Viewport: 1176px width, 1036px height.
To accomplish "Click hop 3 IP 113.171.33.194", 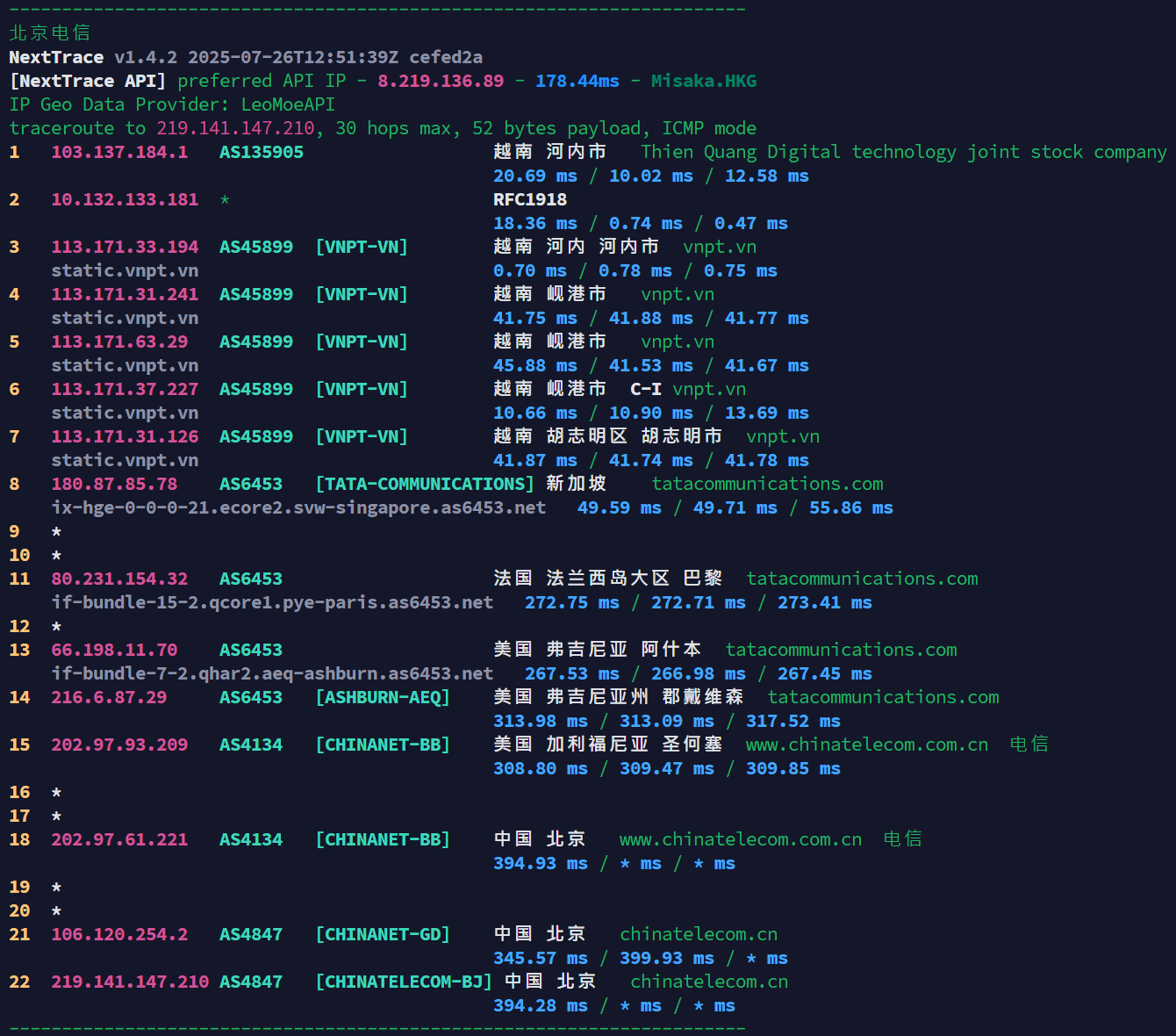I will (125, 247).
